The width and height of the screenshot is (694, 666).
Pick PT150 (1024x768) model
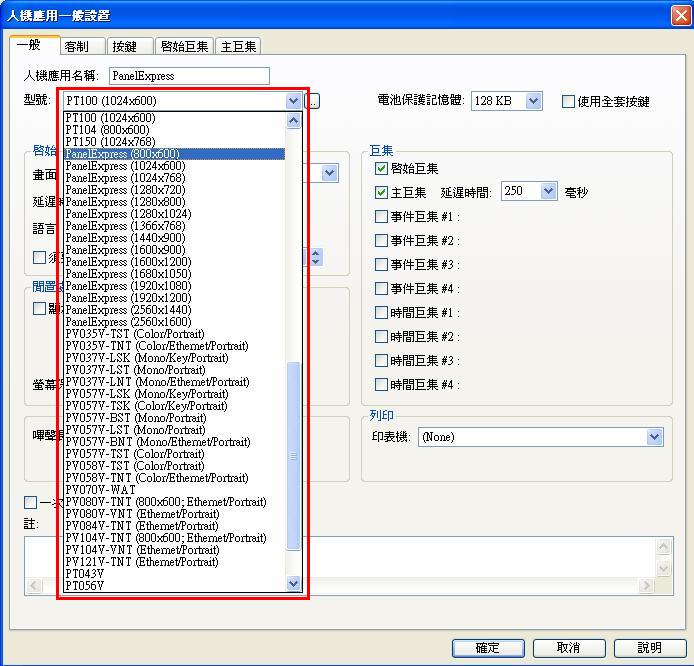(x=175, y=142)
